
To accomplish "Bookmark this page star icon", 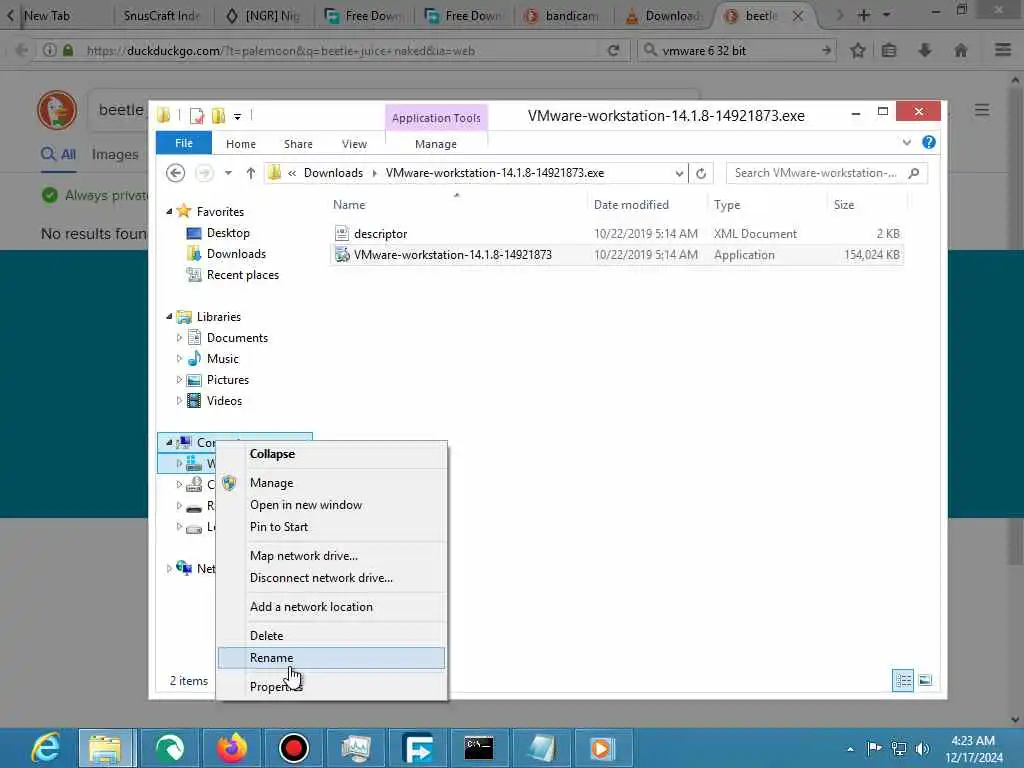I will click(857, 50).
